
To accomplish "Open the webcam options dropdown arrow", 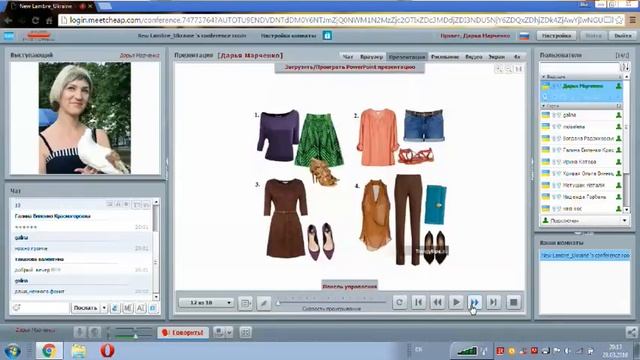I will [229, 332].
